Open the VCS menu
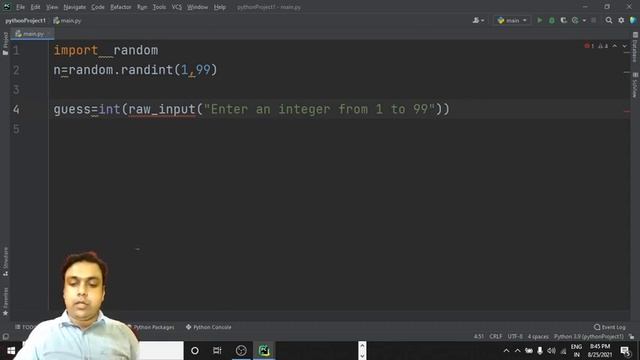 pos(177,7)
